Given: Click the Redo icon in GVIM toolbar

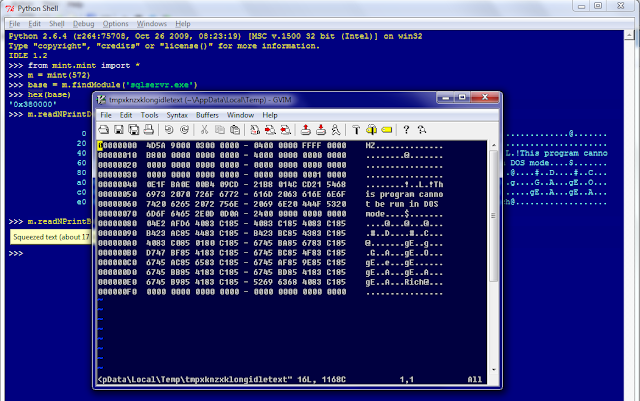Looking at the screenshot, I should (x=184, y=130).
